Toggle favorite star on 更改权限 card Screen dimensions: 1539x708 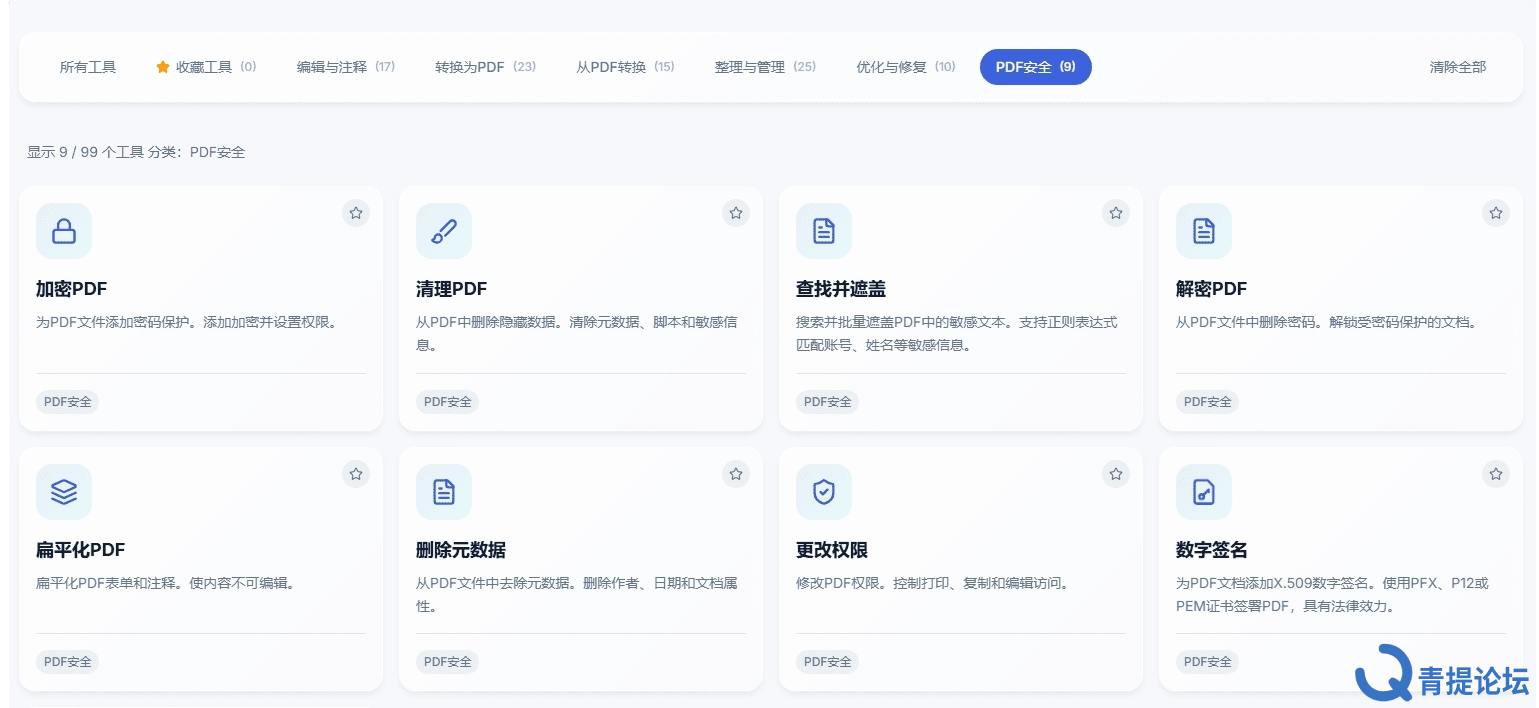click(x=1116, y=474)
